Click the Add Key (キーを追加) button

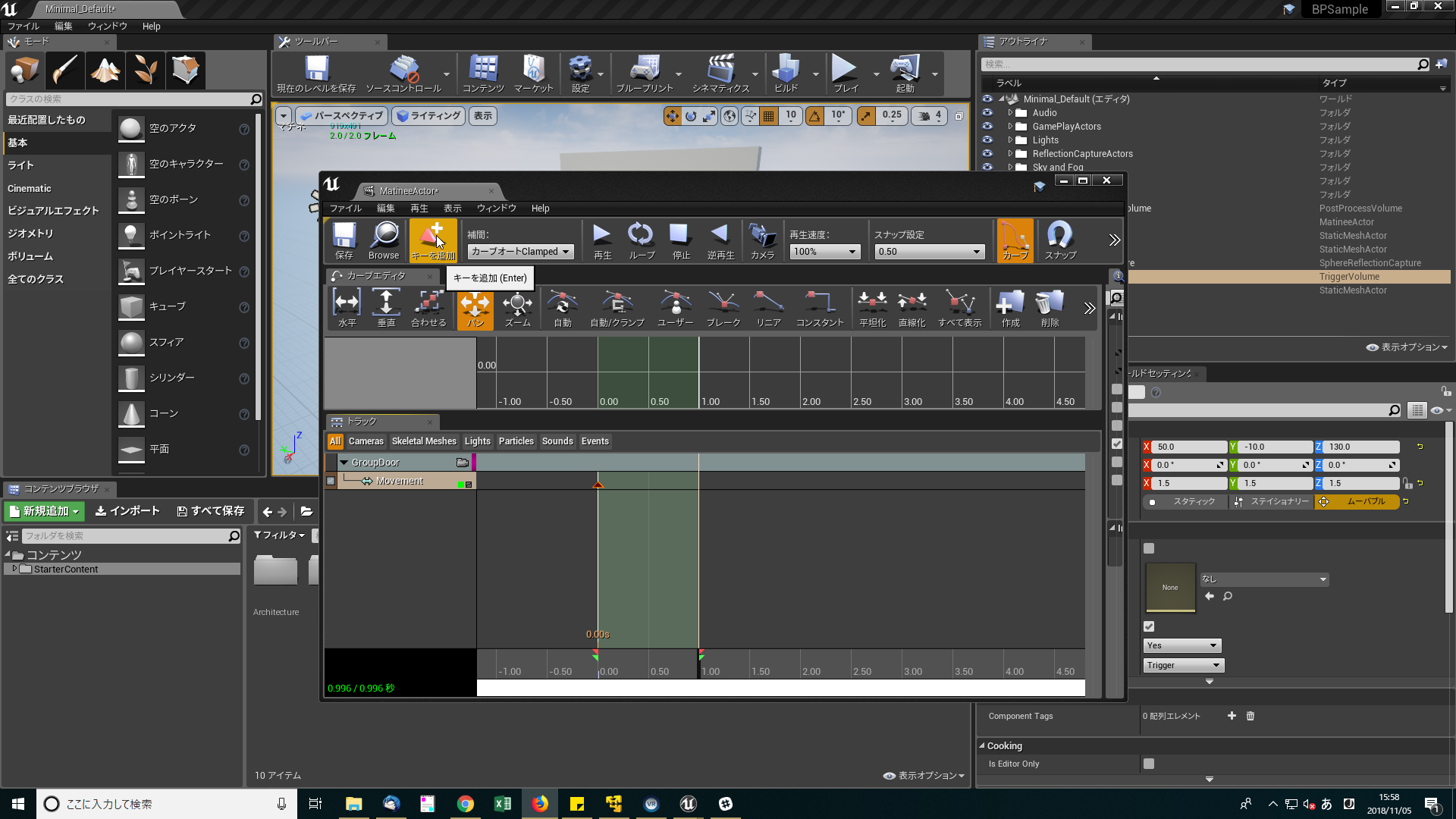(x=433, y=240)
